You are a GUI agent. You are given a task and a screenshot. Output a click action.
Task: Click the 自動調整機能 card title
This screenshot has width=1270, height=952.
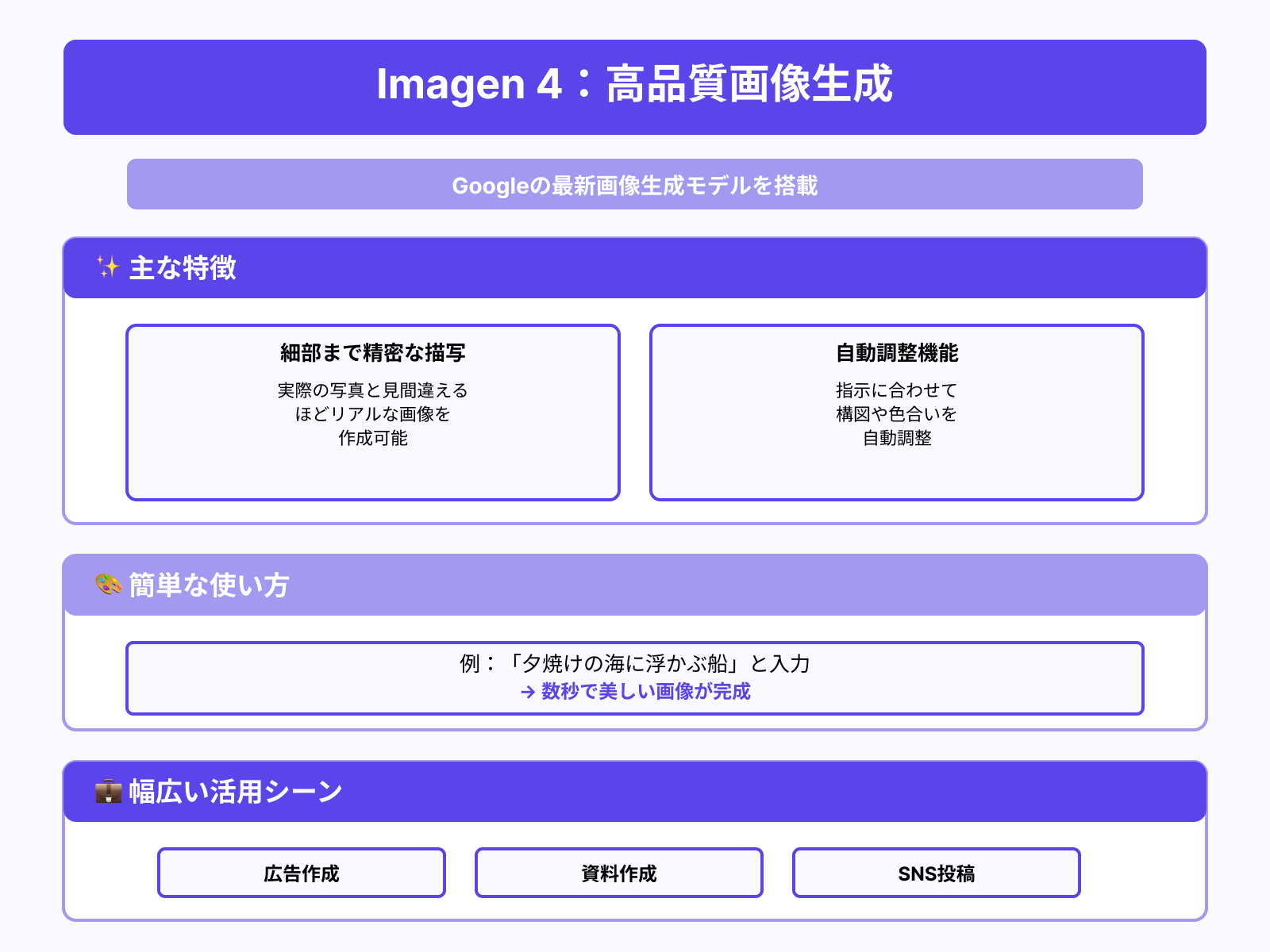896,355
